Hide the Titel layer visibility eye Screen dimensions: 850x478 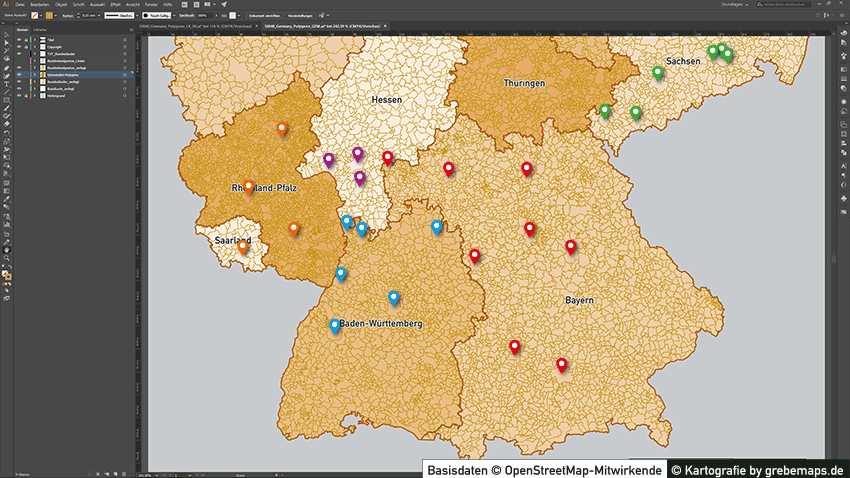pos(19,40)
